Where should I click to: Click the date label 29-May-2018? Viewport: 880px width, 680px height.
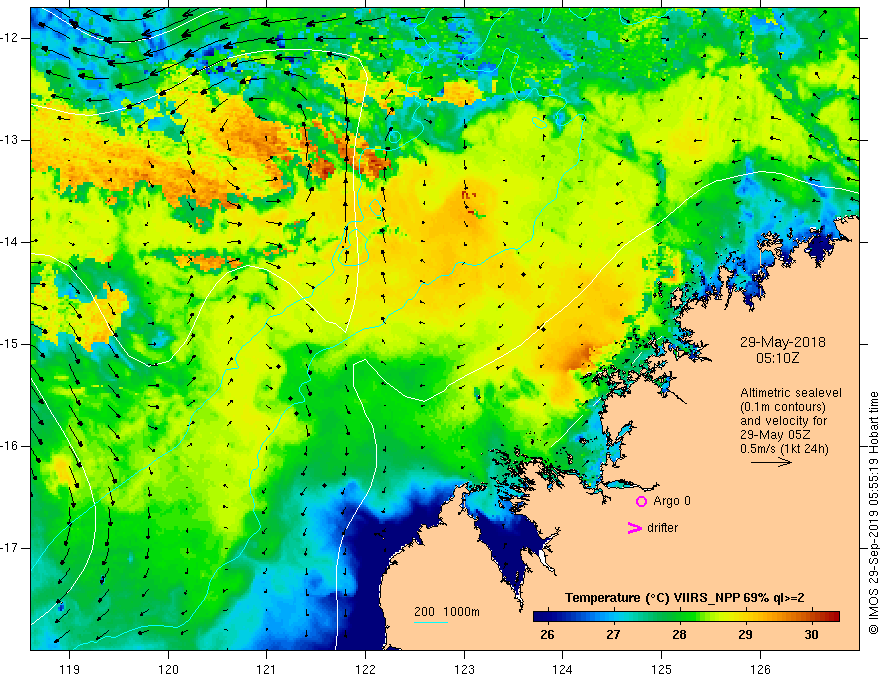coord(782,342)
